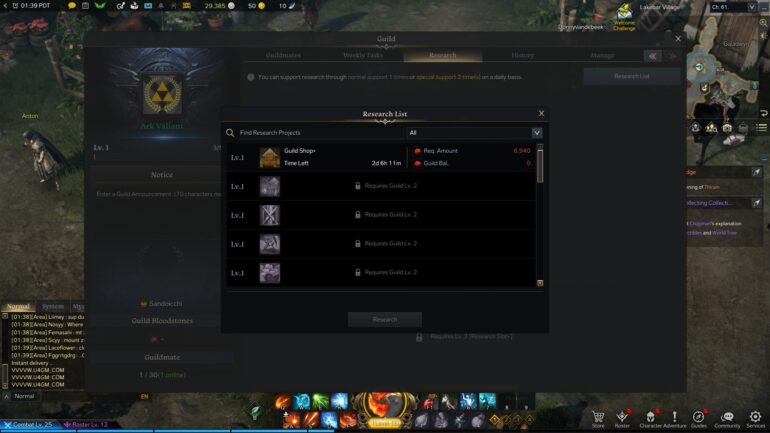This screenshot has width=770, height=433.
Task: Open the Character helmet icon
Action: point(650,417)
